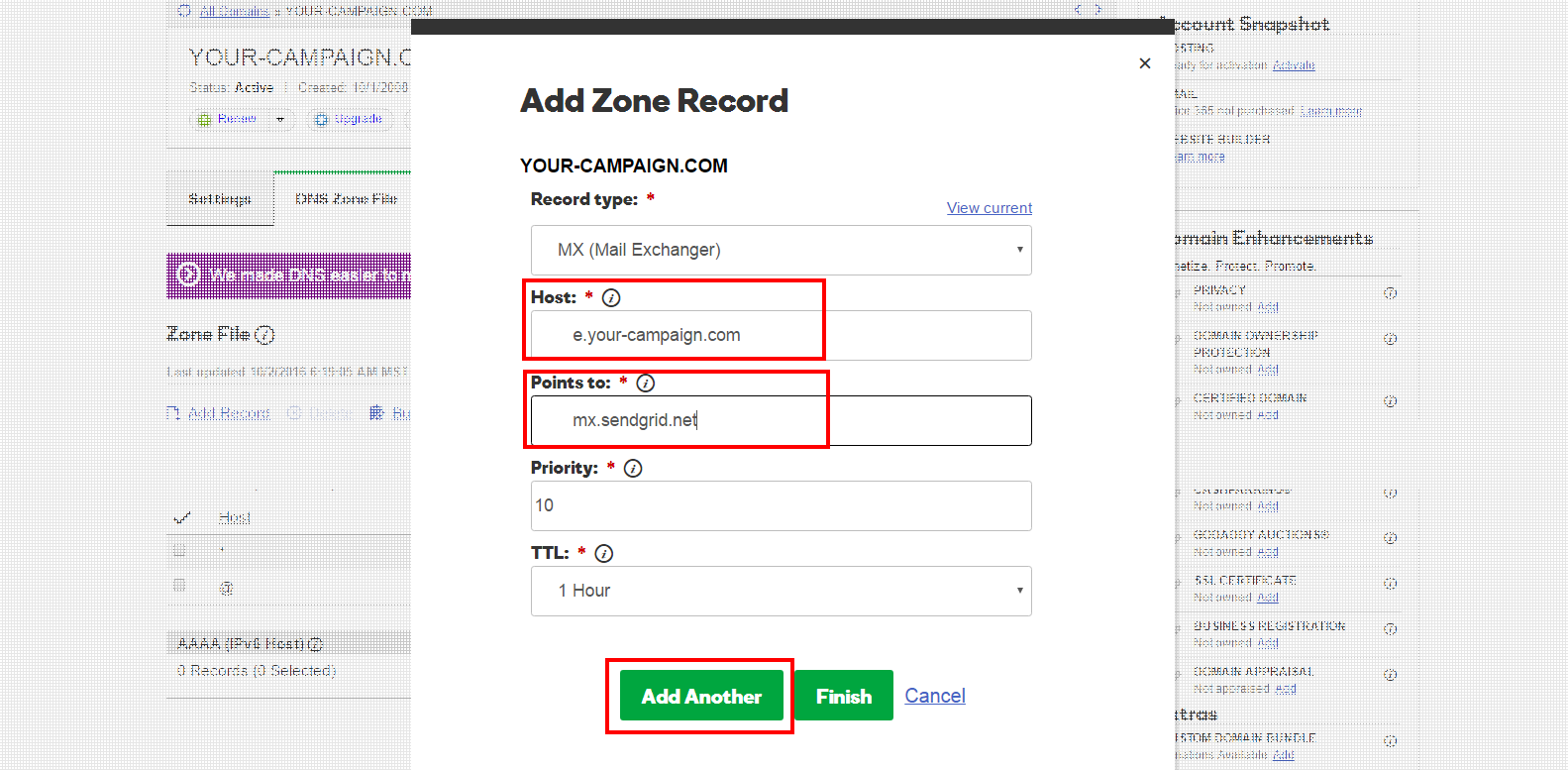Switch to the DNS Zone File tab

pos(346,198)
